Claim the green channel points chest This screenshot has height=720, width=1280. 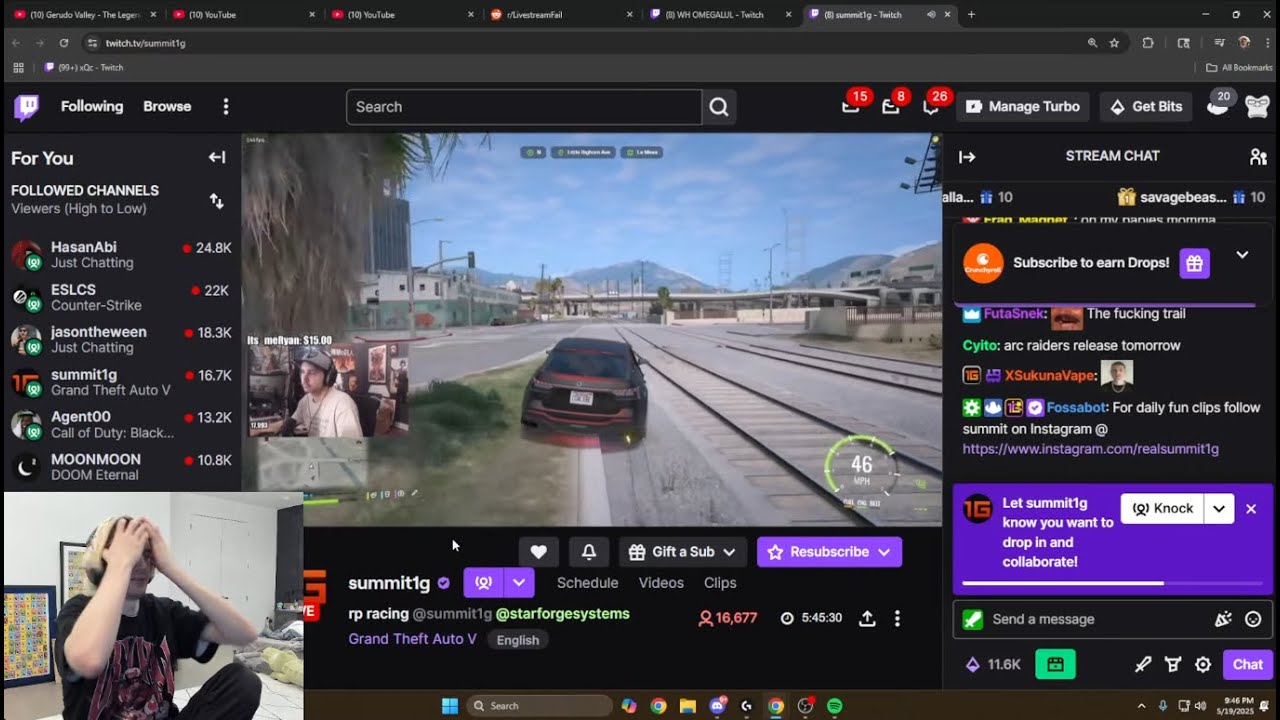[x=1055, y=664]
